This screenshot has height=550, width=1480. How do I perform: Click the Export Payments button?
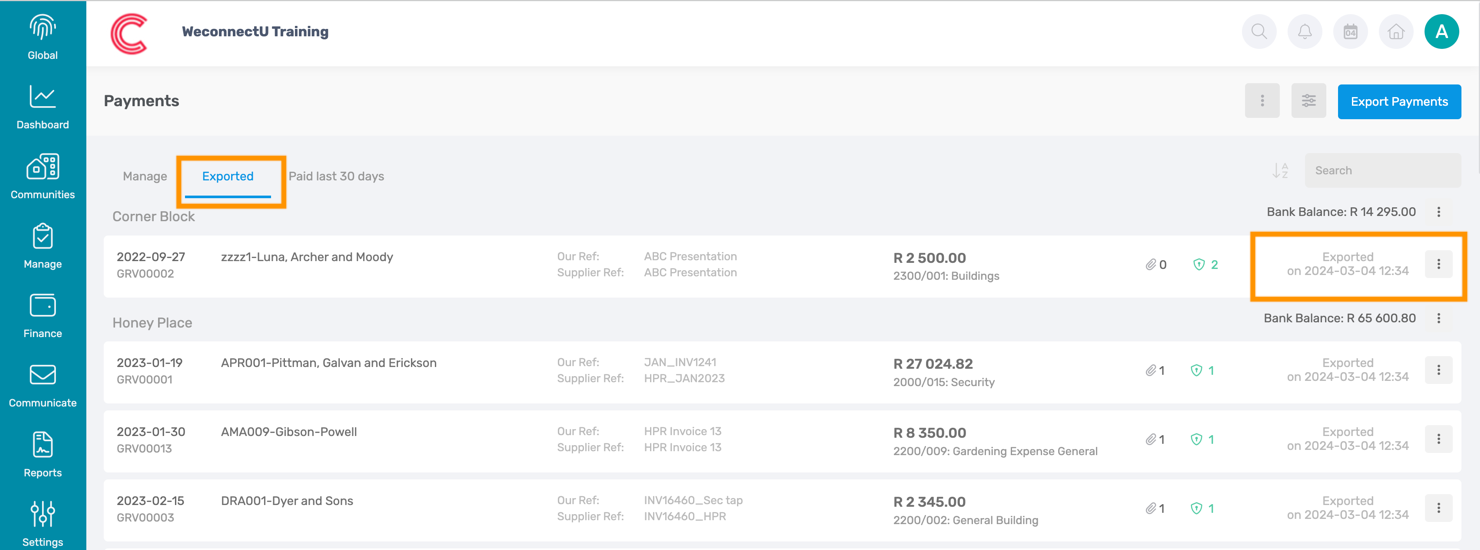coord(1399,101)
